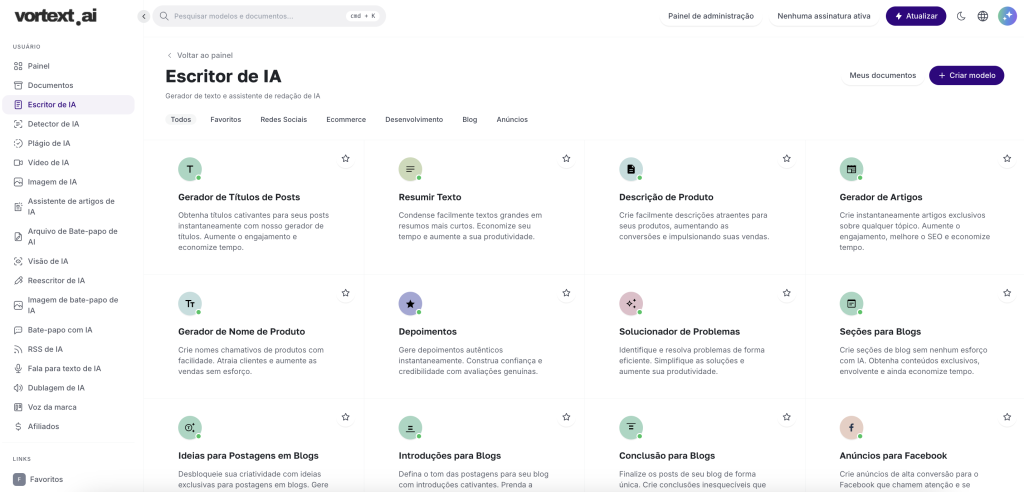Open user profile avatar menu
This screenshot has width=1024, height=492.
[1007, 16]
